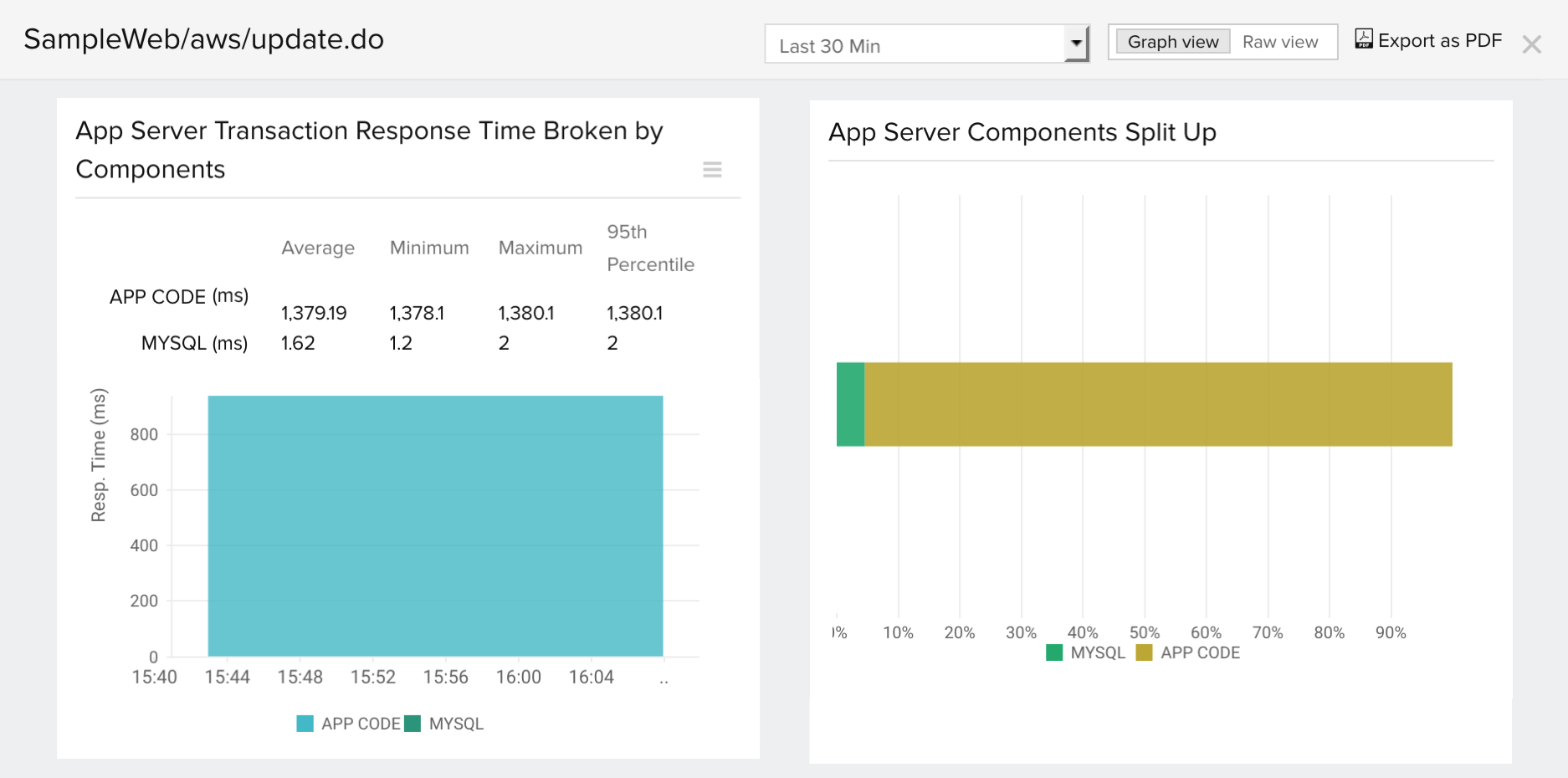Click the time range dropdown arrow

(x=1076, y=43)
